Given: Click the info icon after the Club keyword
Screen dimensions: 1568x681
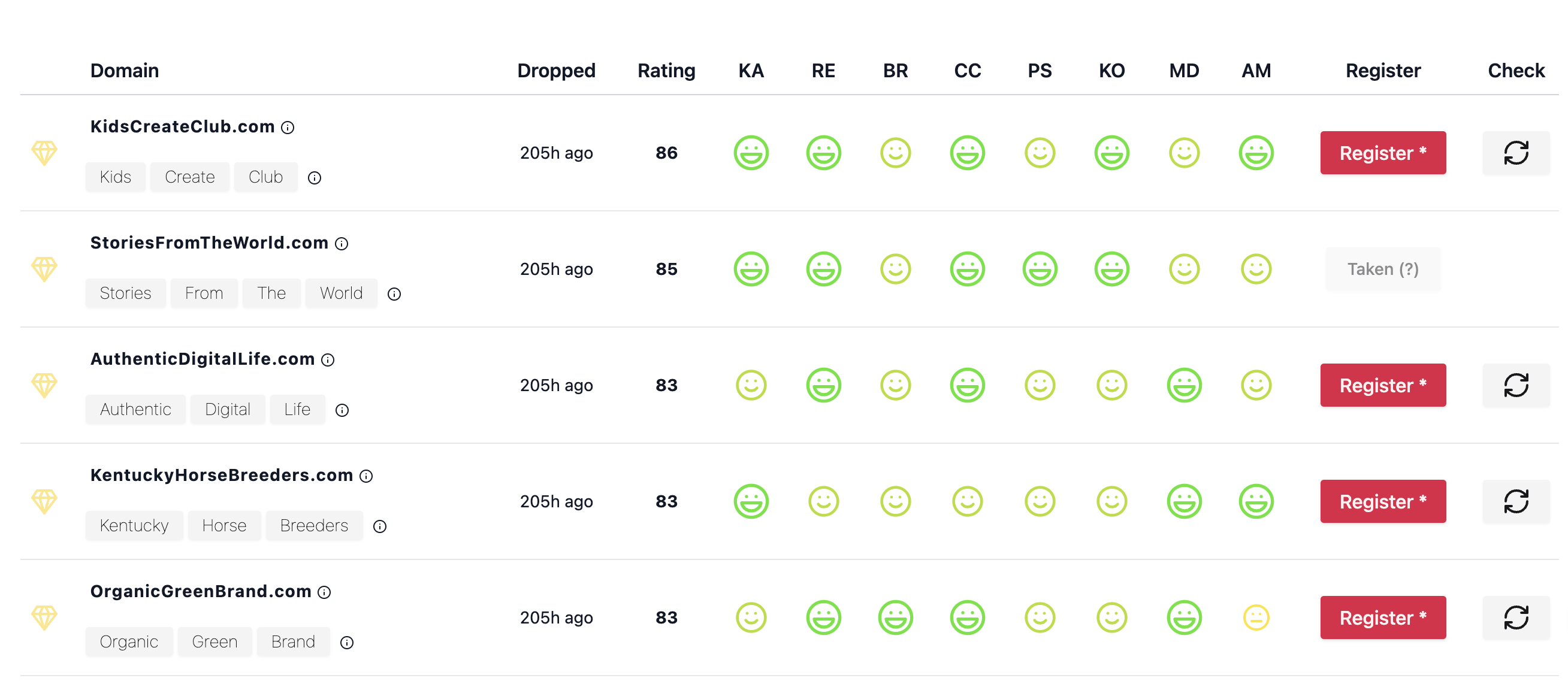Looking at the screenshot, I should click(314, 178).
